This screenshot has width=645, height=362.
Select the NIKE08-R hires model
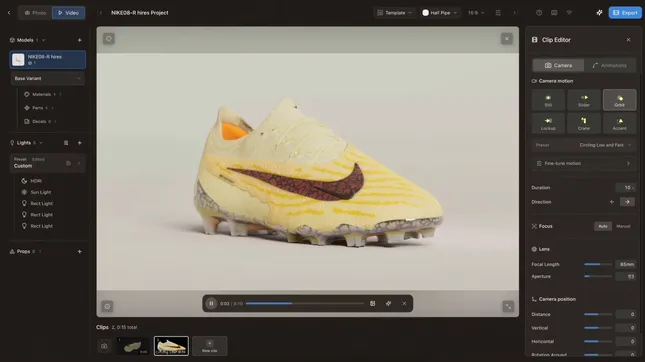coord(48,60)
